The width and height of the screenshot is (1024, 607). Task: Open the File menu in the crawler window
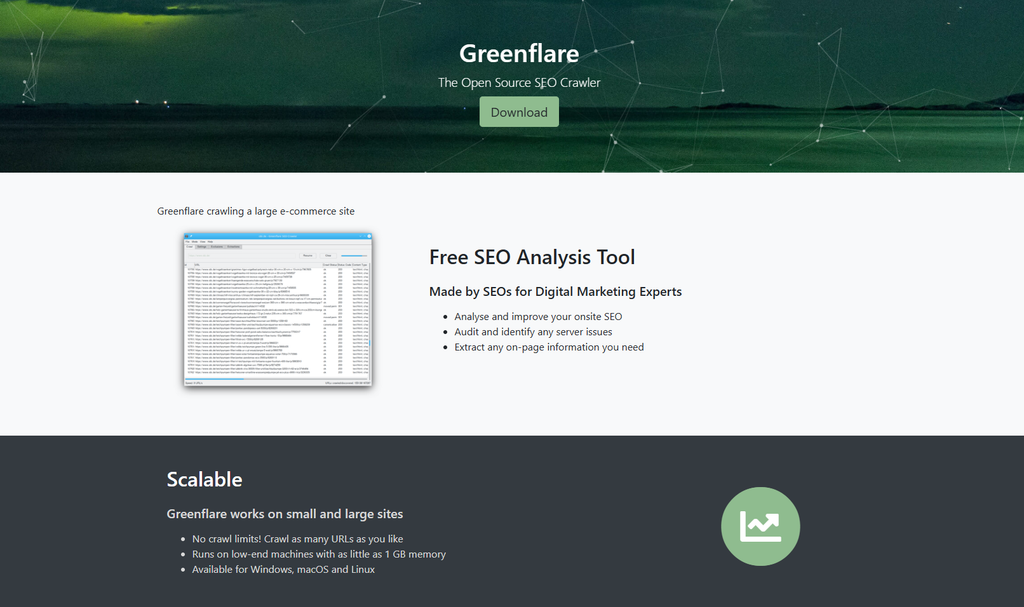[187, 242]
